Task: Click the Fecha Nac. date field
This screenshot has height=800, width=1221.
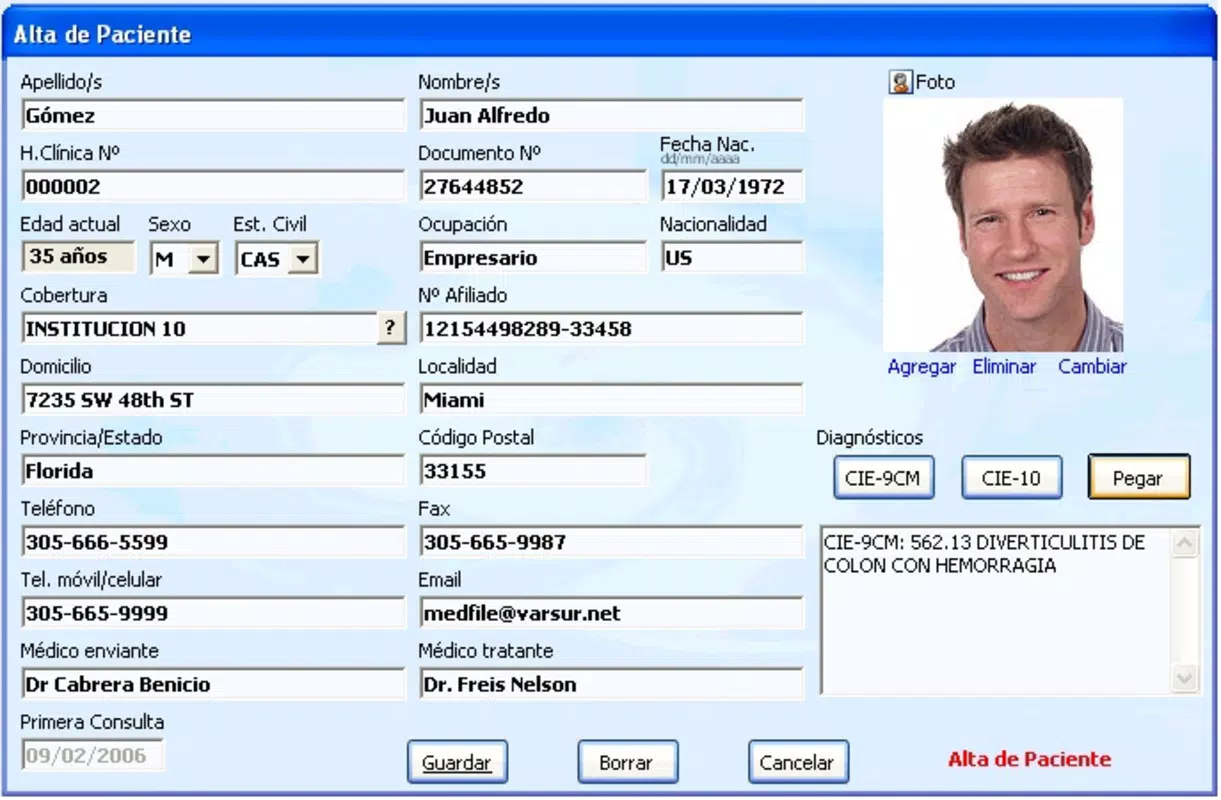Action: (732, 186)
